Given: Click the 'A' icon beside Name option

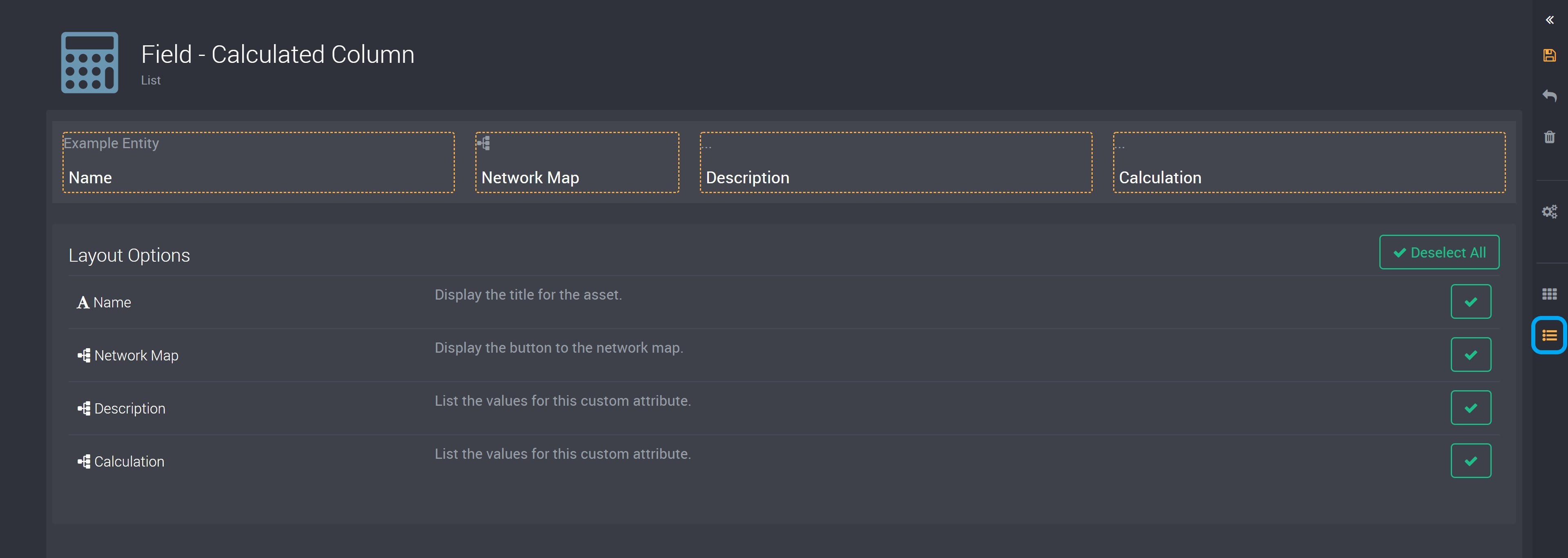Looking at the screenshot, I should (x=83, y=302).
